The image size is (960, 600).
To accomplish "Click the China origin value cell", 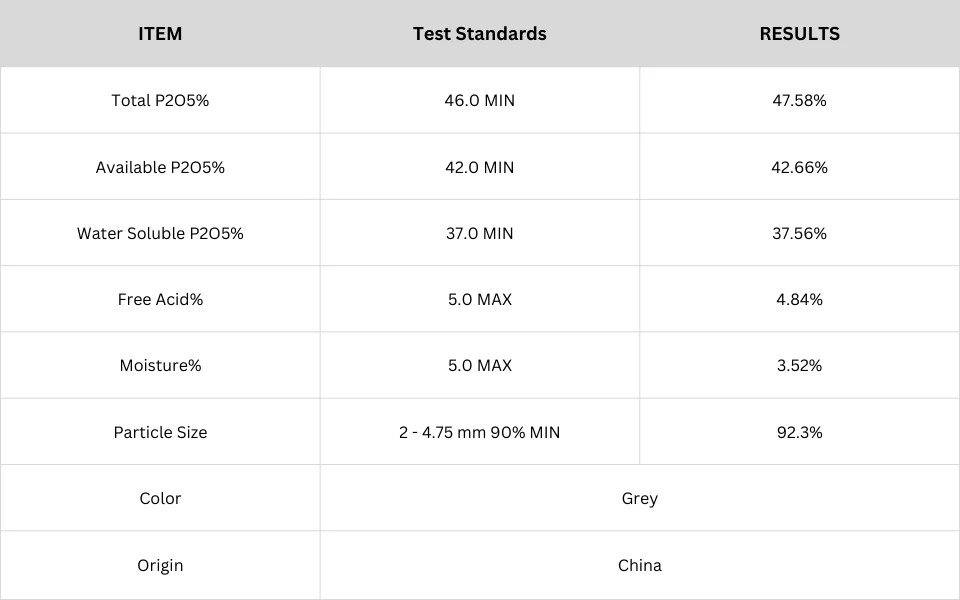I will (x=640, y=565).
